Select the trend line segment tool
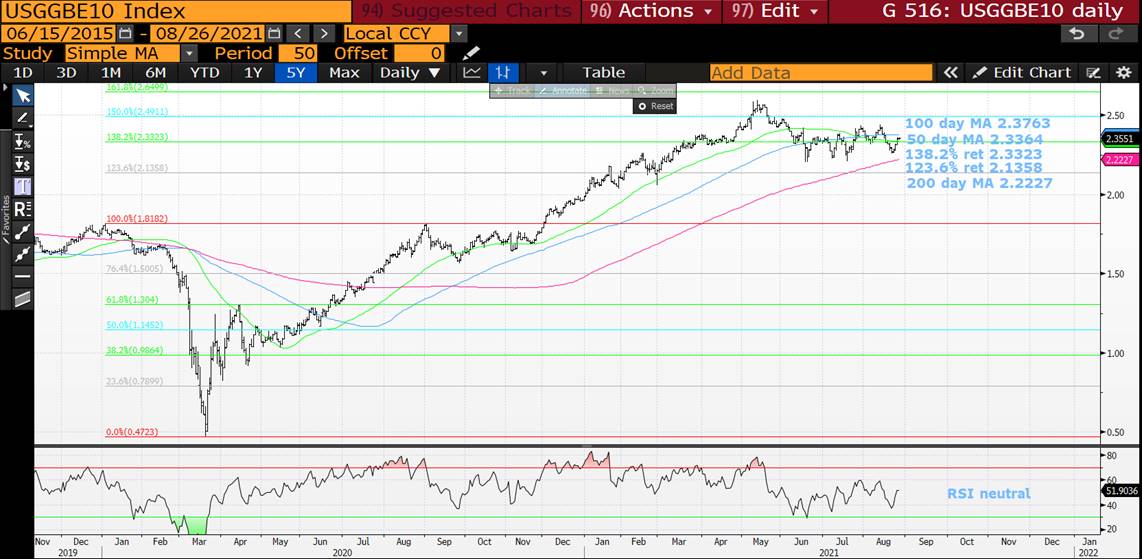Screen dimensions: 1142x559 click(x=23, y=231)
